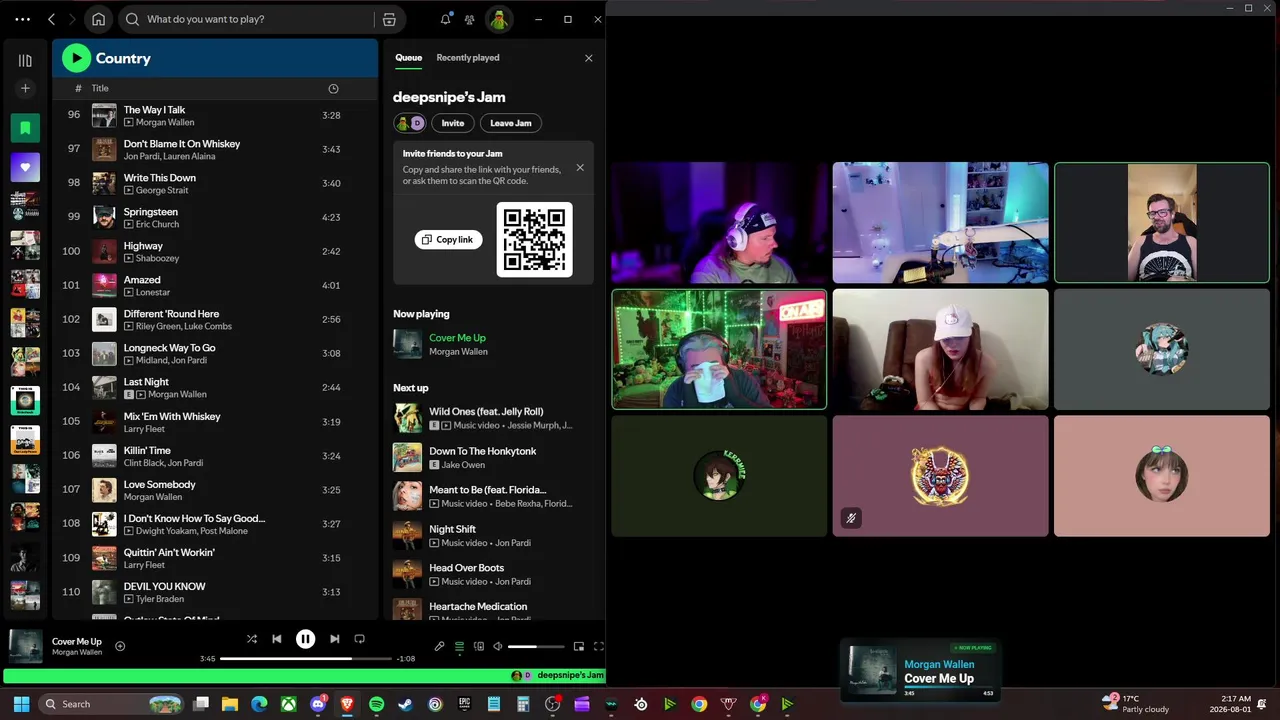View Jam participants avatars
Screen dimensions: 1280x720
pos(410,123)
